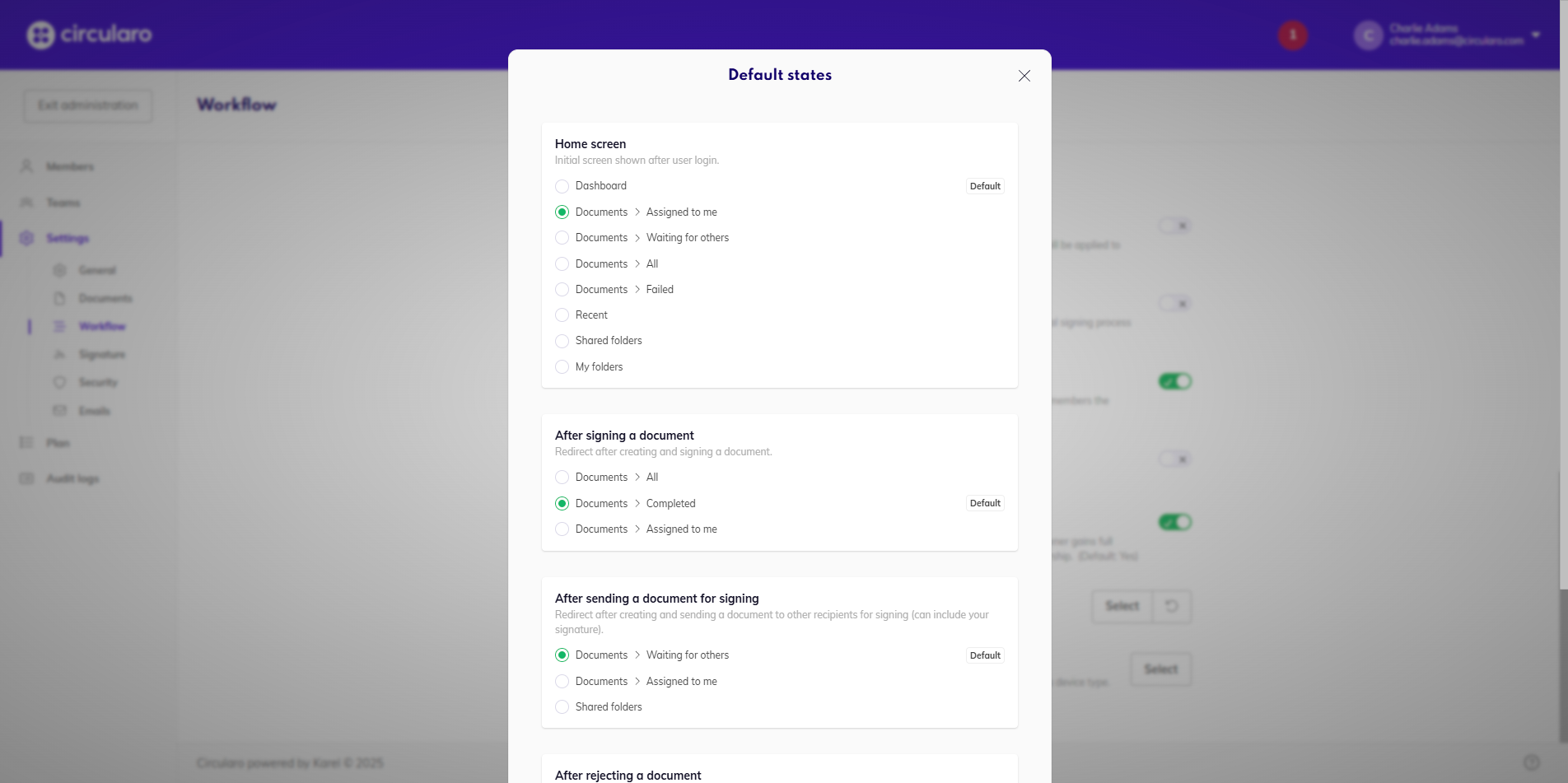Select My folders home screen option

[562, 367]
